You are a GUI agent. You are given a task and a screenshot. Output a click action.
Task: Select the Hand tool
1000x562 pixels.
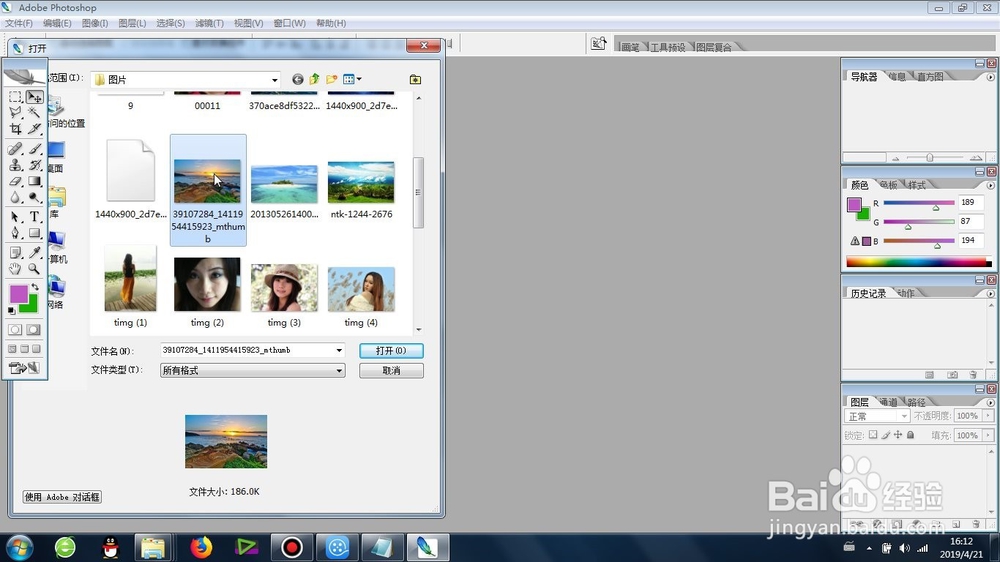[15, 269]
